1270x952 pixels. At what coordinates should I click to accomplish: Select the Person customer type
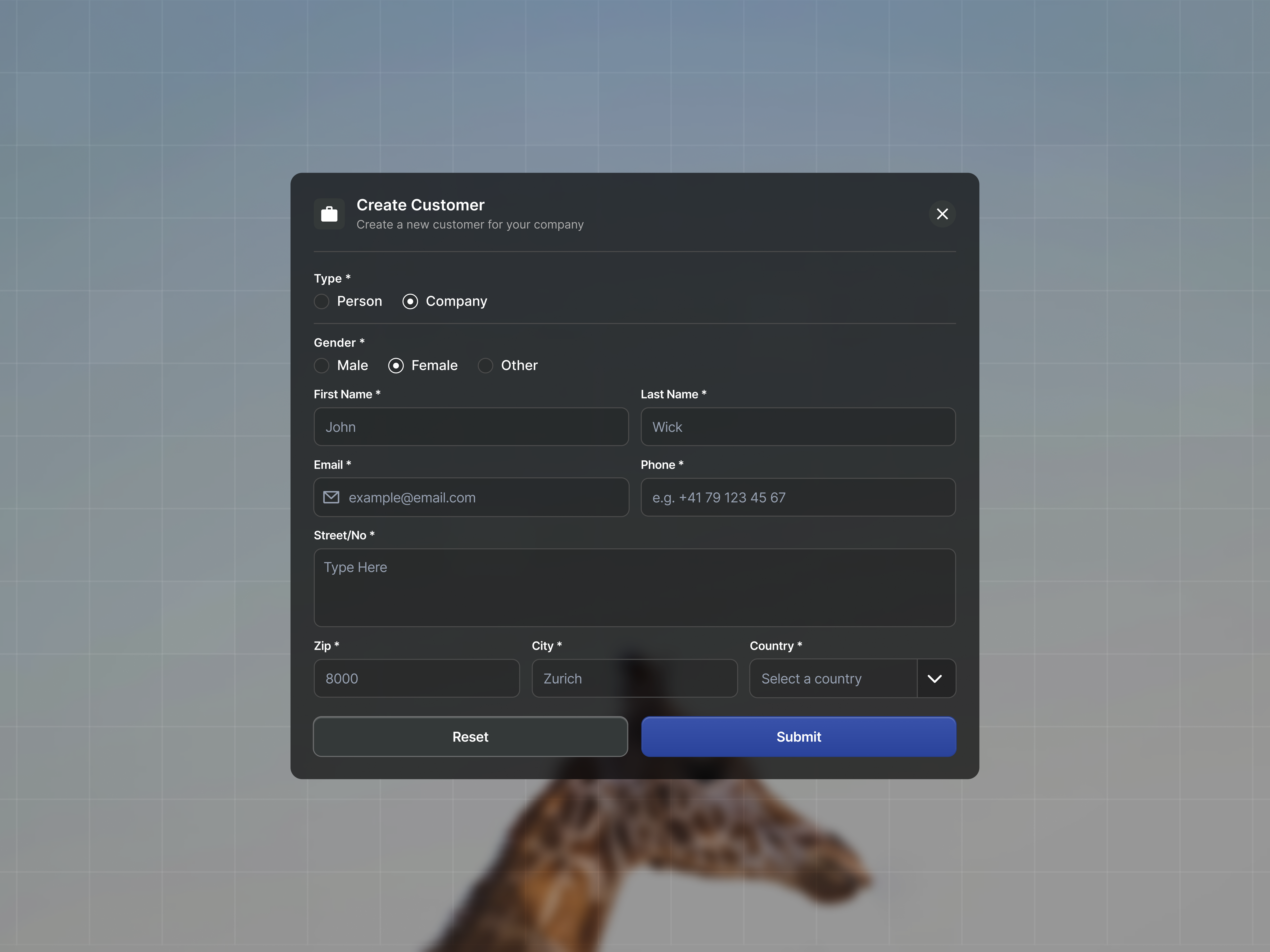coord(321,301)
